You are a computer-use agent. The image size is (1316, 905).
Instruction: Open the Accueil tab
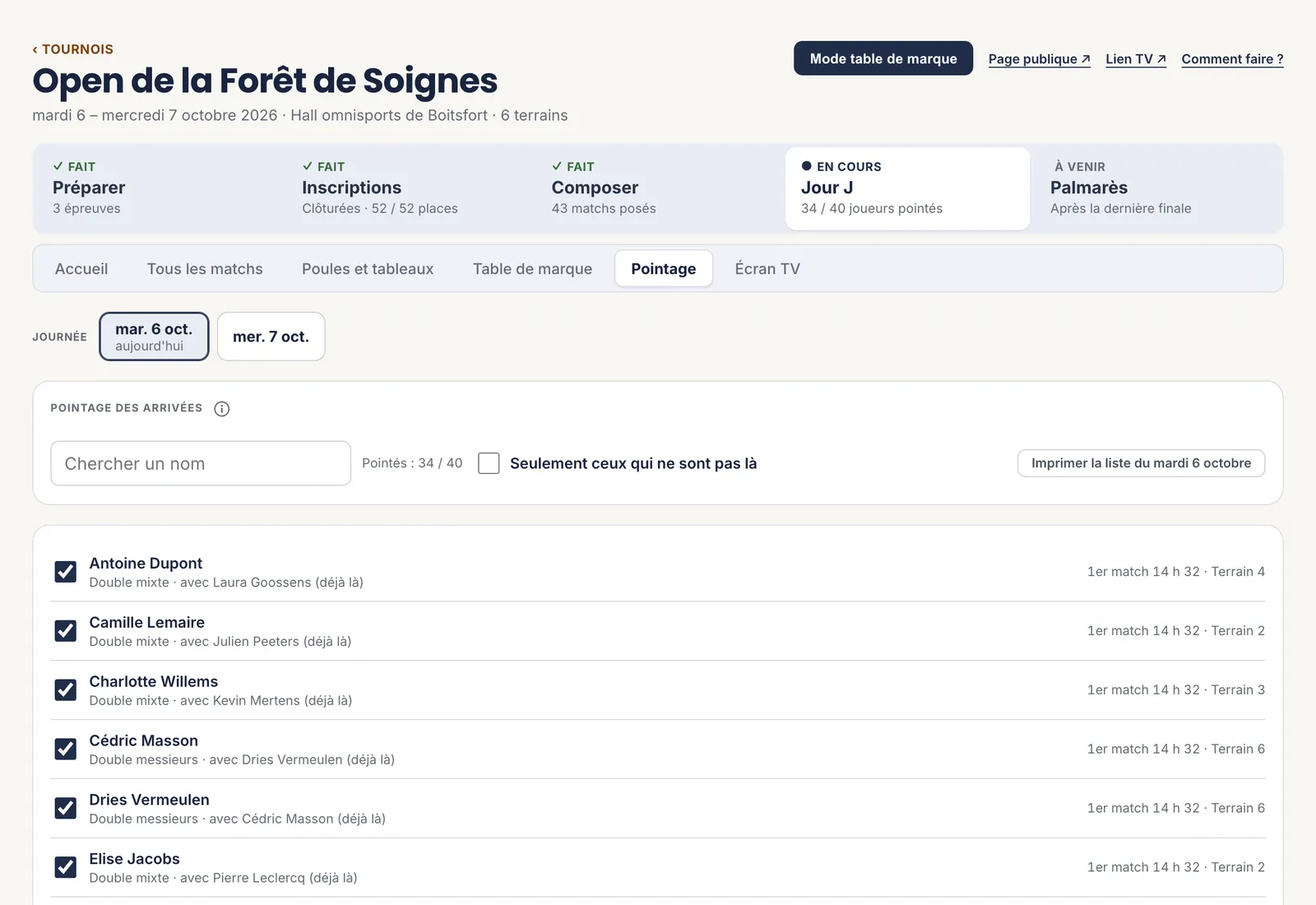click(x=81, y=269)
